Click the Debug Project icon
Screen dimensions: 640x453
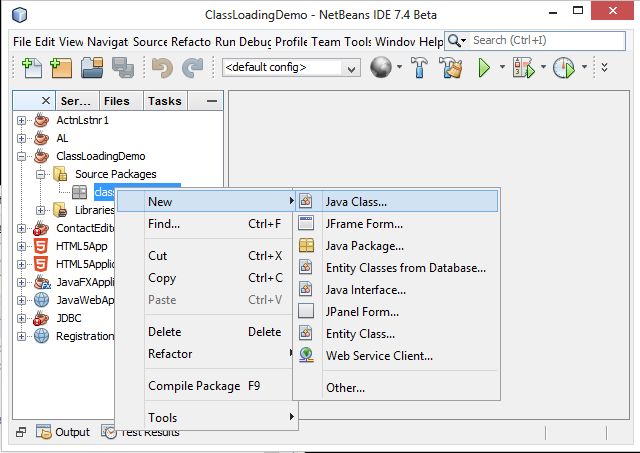[x=524, y=67]
